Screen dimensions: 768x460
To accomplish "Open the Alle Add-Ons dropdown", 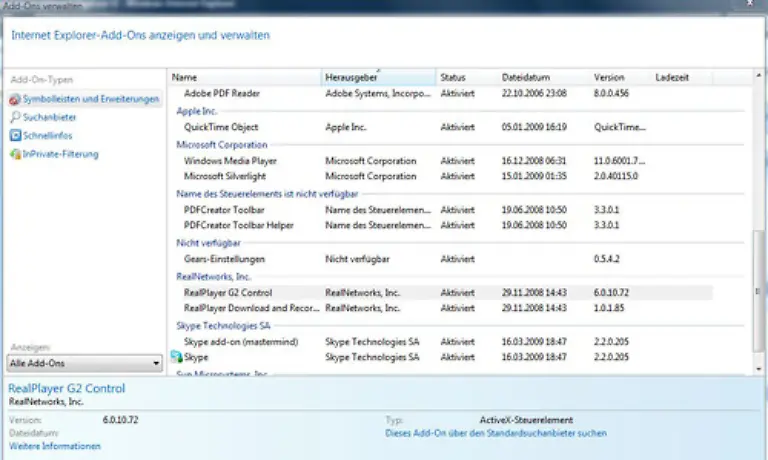I will [x=85, y=363].
